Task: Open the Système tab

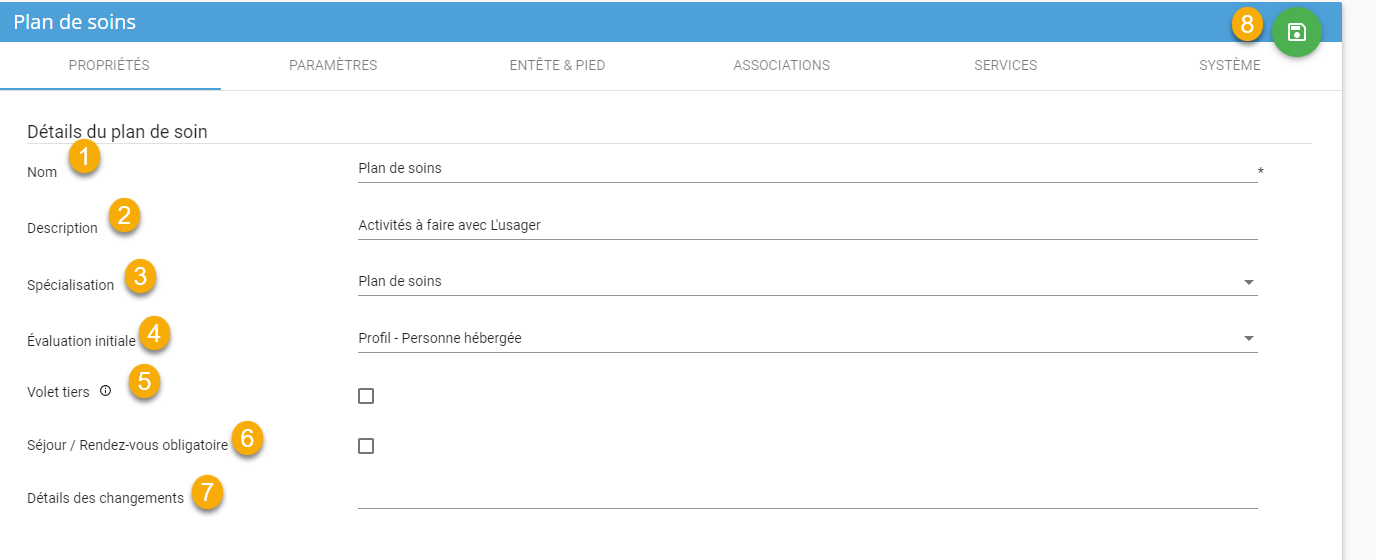Action: pos(1229,66)
